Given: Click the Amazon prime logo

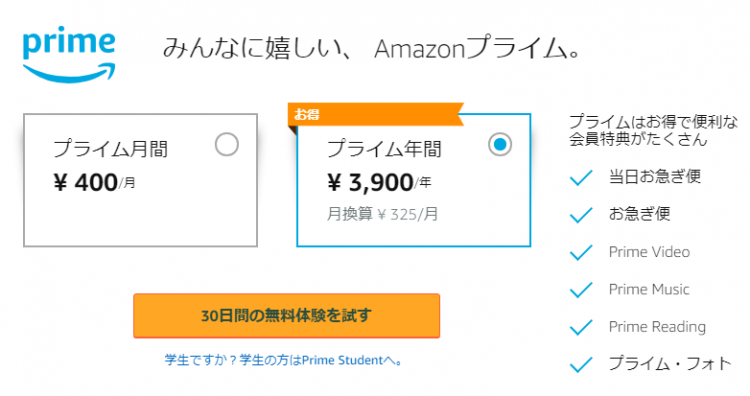Looking at the screenshot, I should [69, 54].
